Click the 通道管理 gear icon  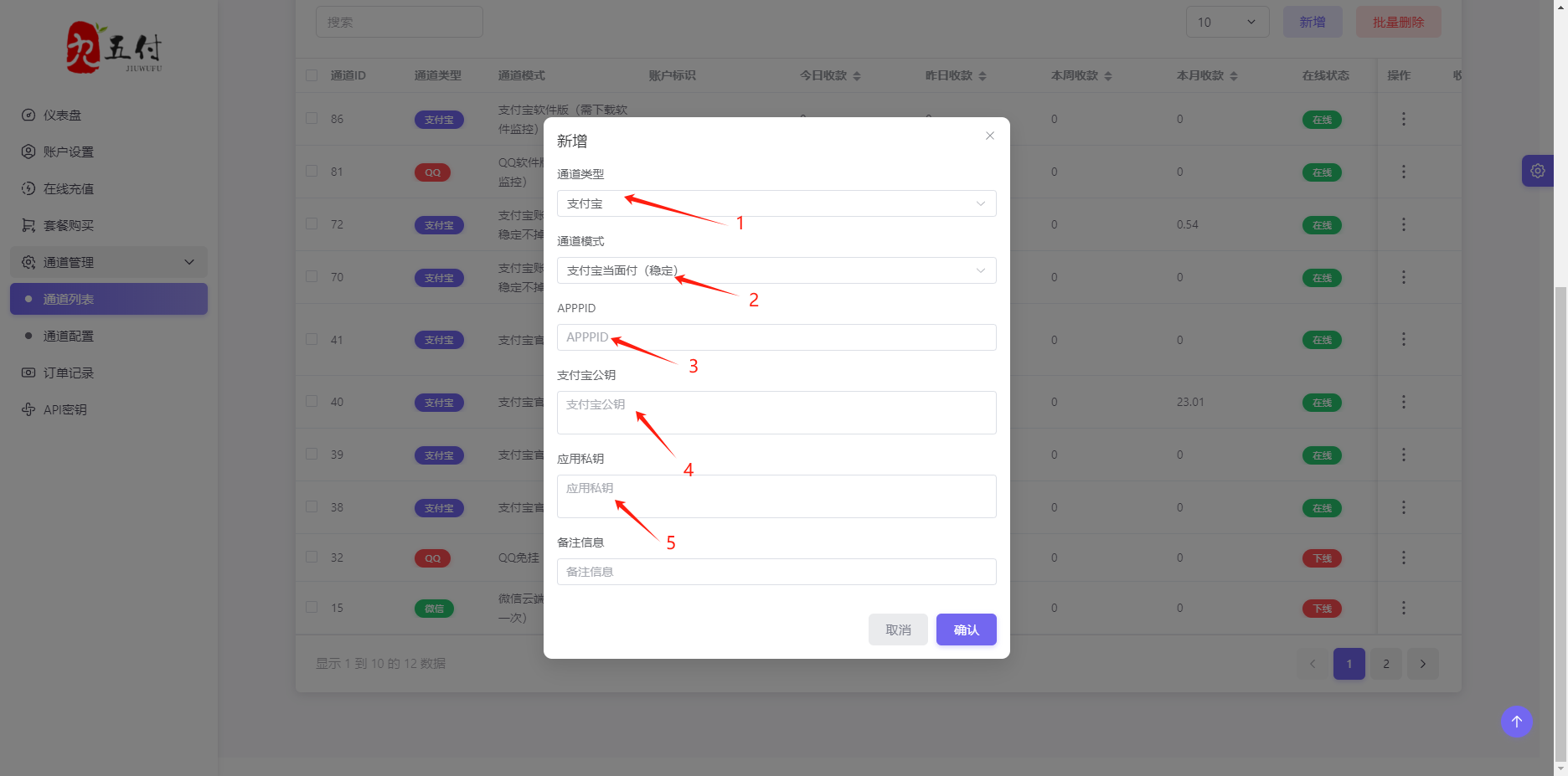(x=28, y=262)
